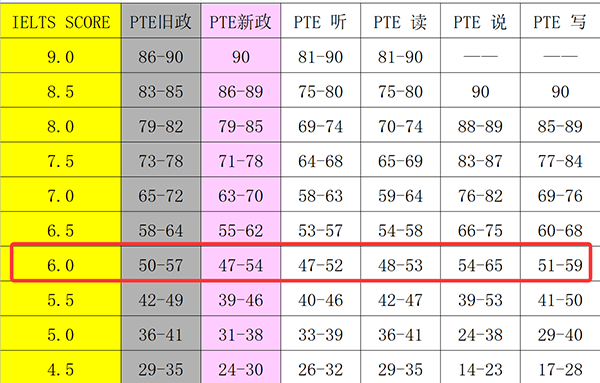Click the PTE 说 header cell

click(x=480, y=21)
